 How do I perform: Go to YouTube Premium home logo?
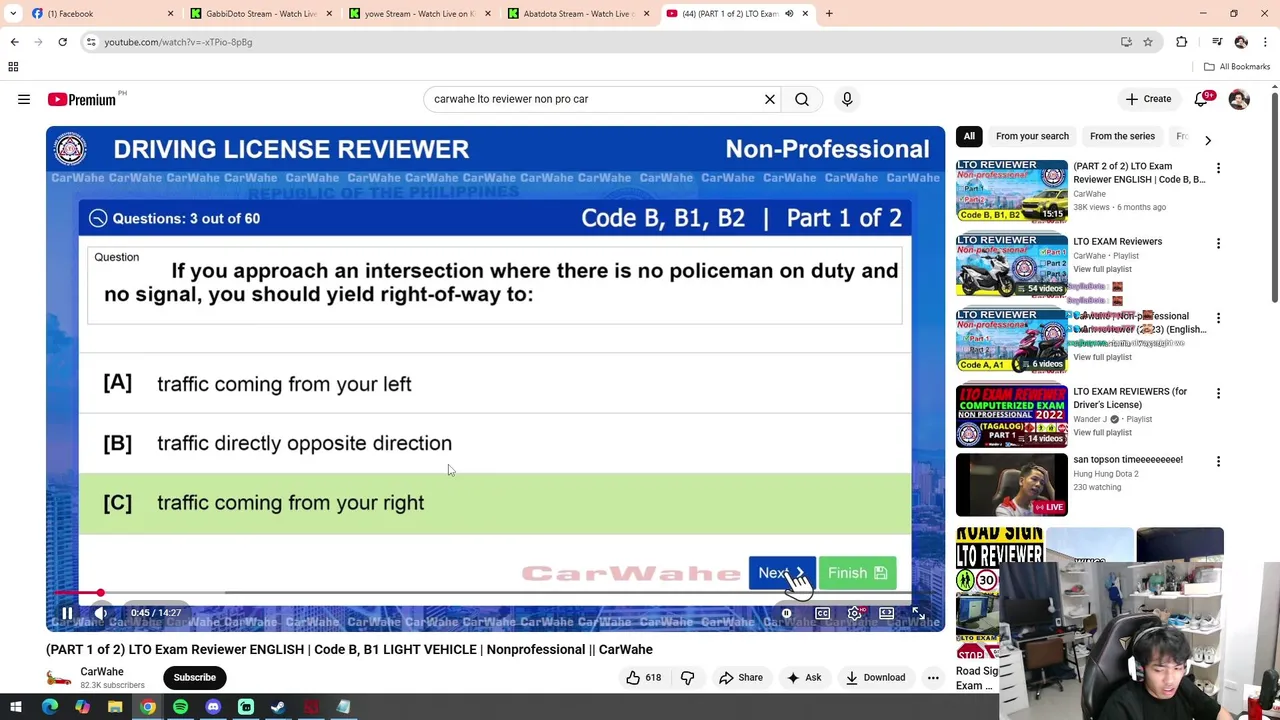tap(81, 99)
